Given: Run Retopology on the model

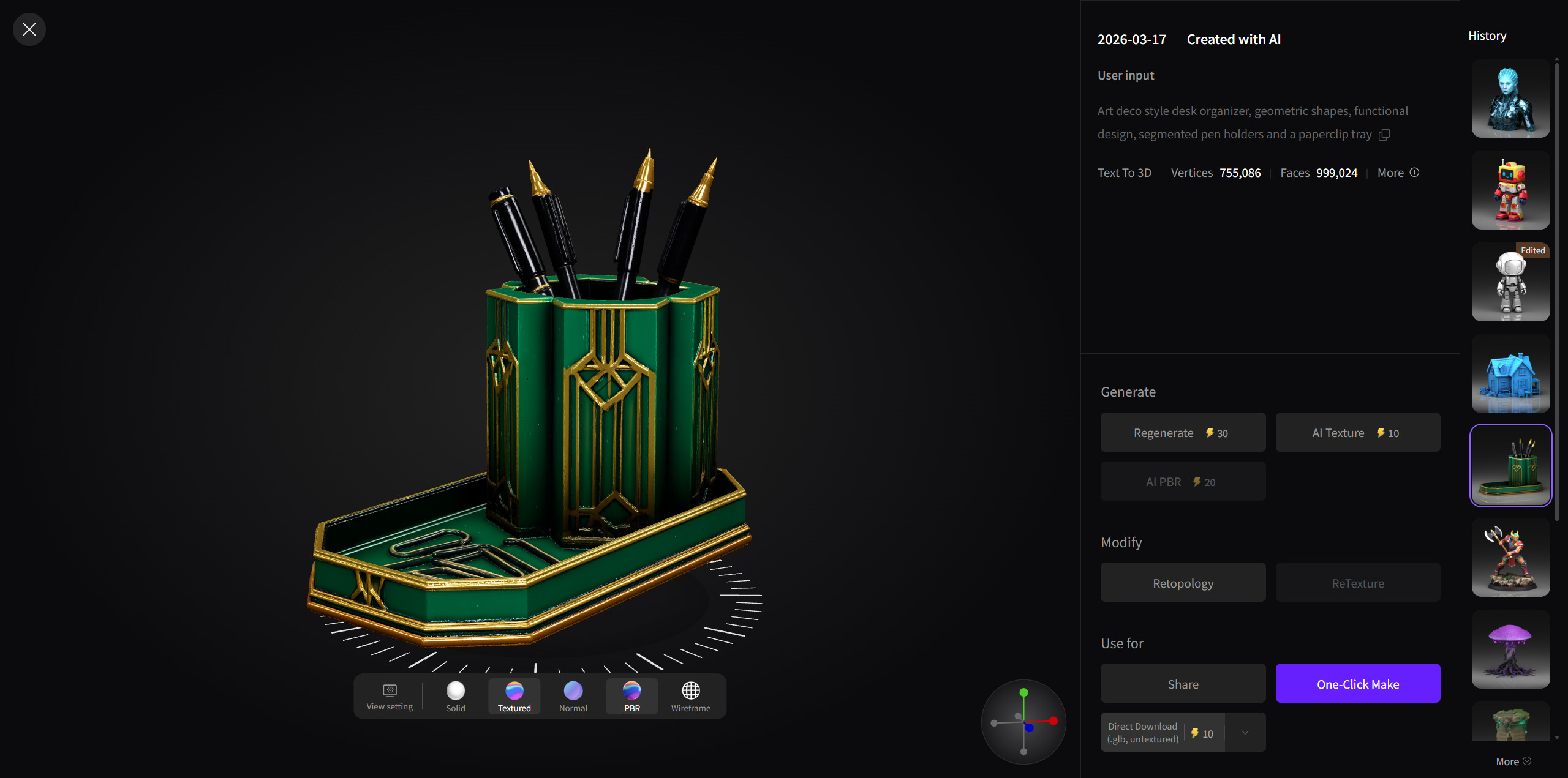Looking at the screenshot, I should point(1182,582).
